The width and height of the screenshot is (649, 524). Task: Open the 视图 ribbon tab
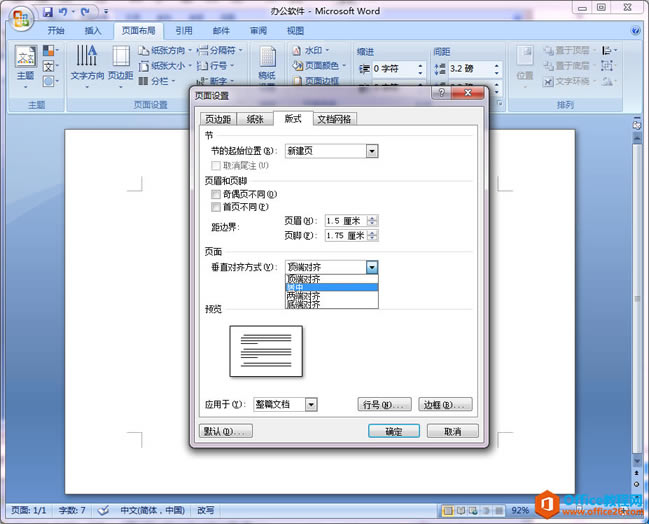coord(295,31)
